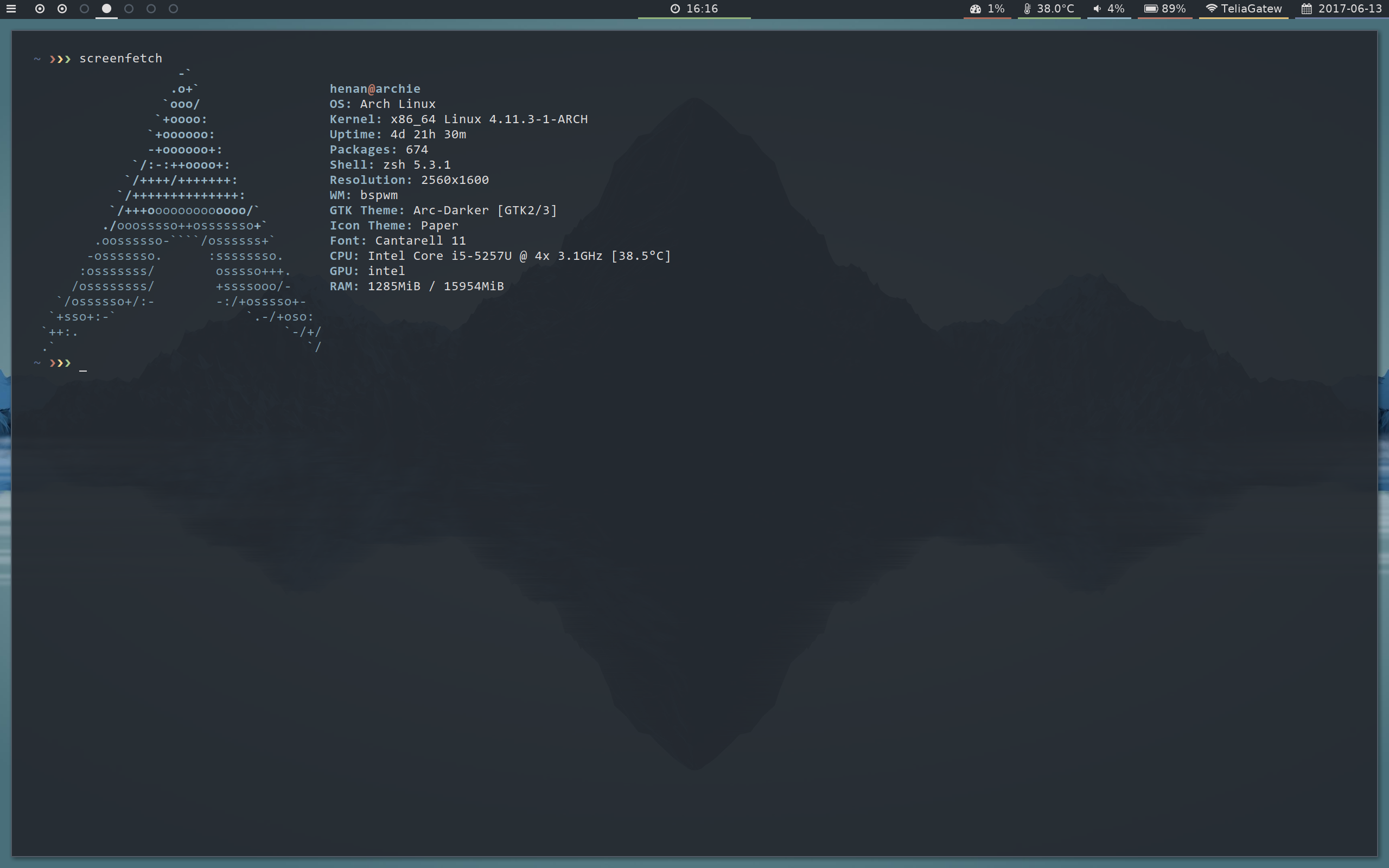
Task: Click the TeliaGatew network name
Action: tap(1251, 9)
